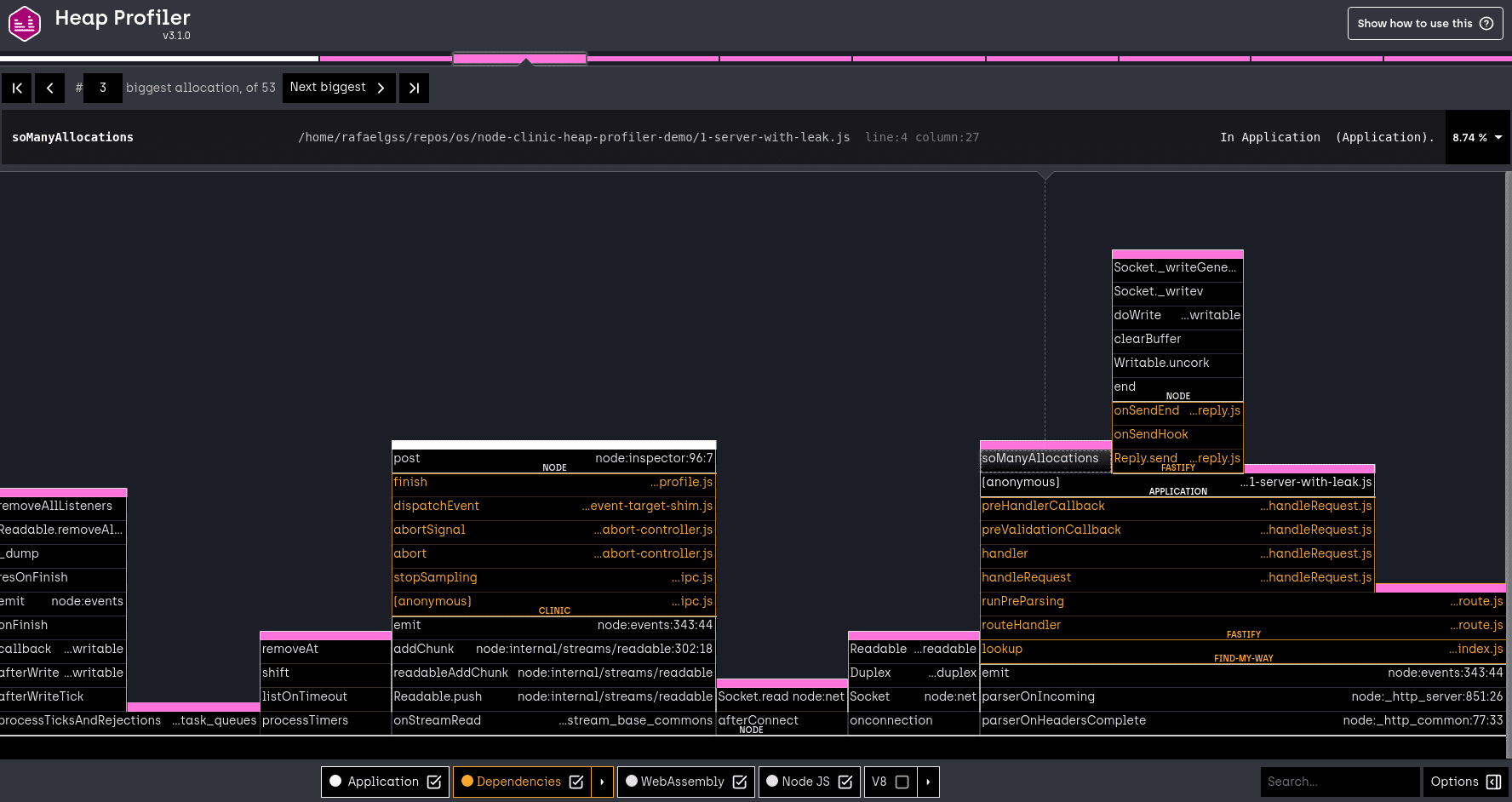The height and width of the screenshot is (802, 1512).
Task: Expand the V8 submenu chevron
Action: point(927,782)
